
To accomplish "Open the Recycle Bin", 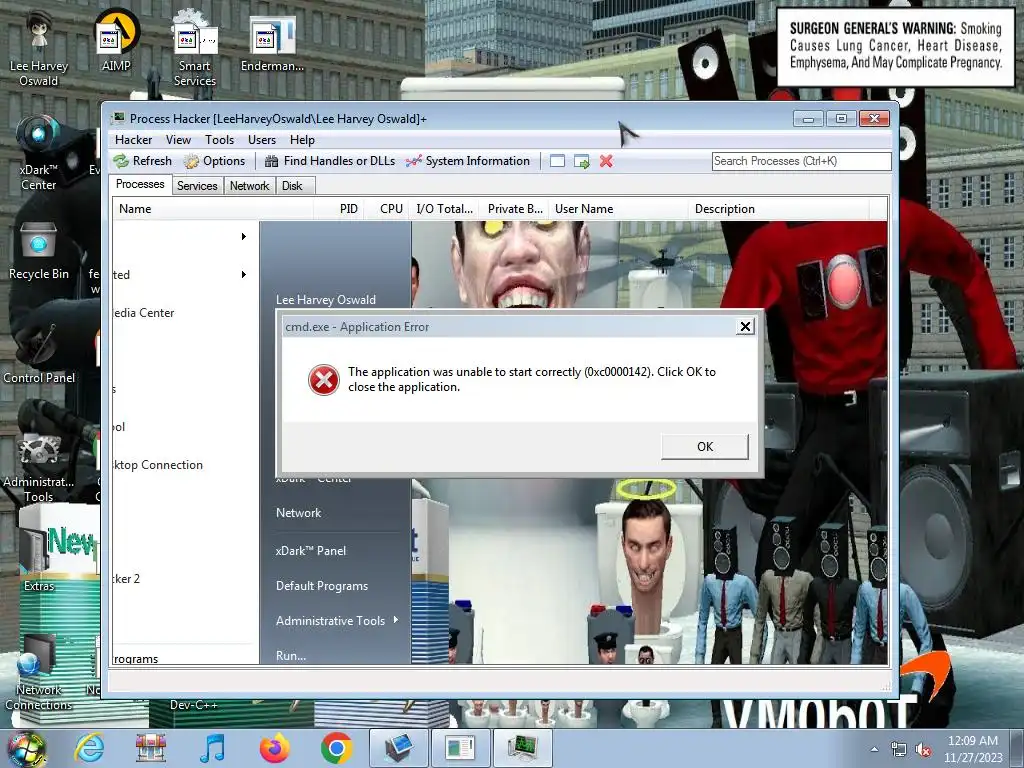I will pyautogui.click(x=39, y=251).
